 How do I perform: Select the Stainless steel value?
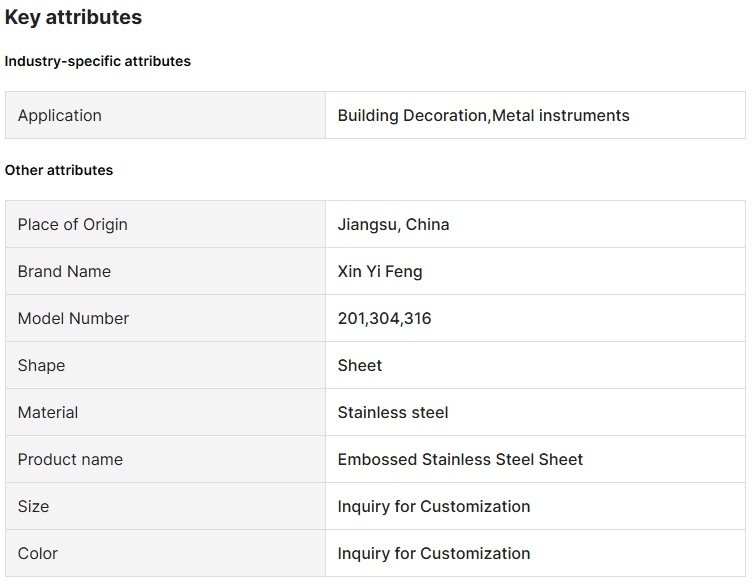point(393,412)
